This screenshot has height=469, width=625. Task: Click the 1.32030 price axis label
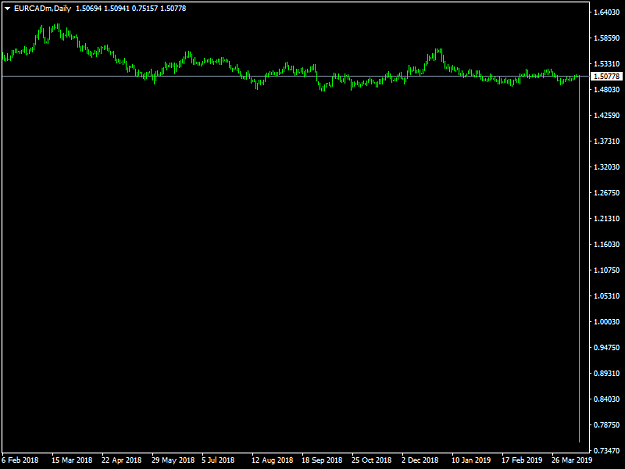pyautogui.click(x=607, y=167)
